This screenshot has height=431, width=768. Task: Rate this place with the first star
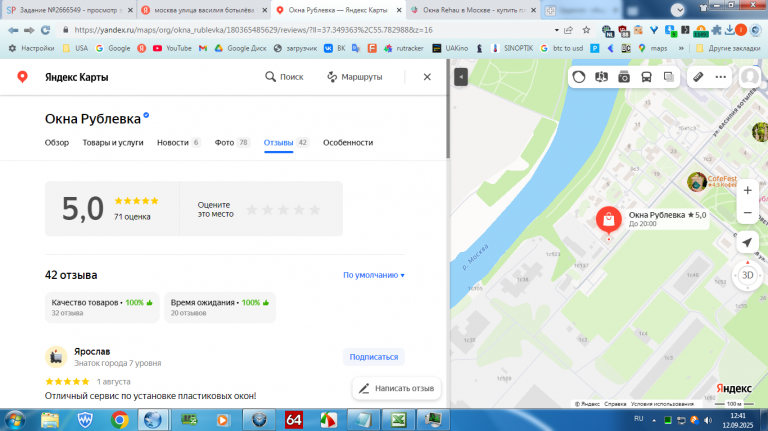pyautogui.click(x=252, y=210)
